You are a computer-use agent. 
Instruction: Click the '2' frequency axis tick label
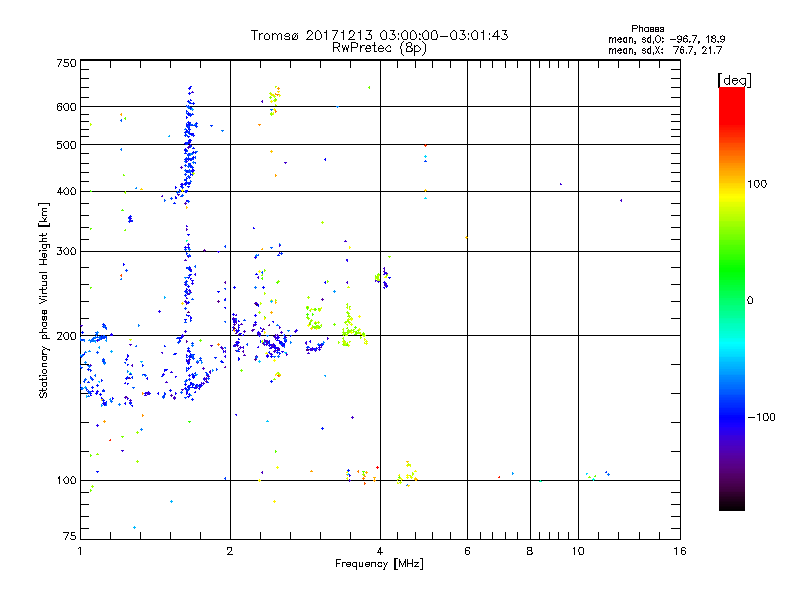click(x=230, y=551)
